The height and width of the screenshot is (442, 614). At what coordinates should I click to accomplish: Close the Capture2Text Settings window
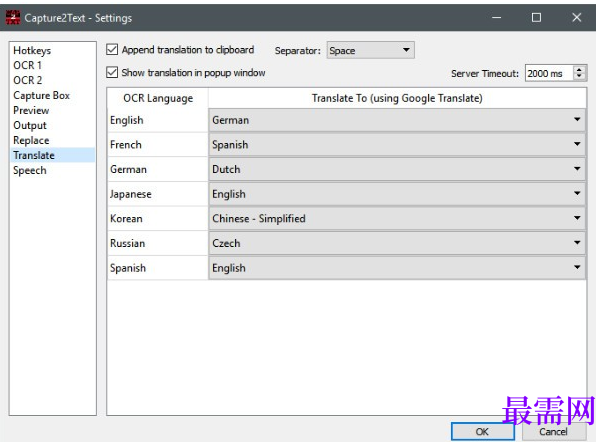pyautogui.click(x=576, y=18)
